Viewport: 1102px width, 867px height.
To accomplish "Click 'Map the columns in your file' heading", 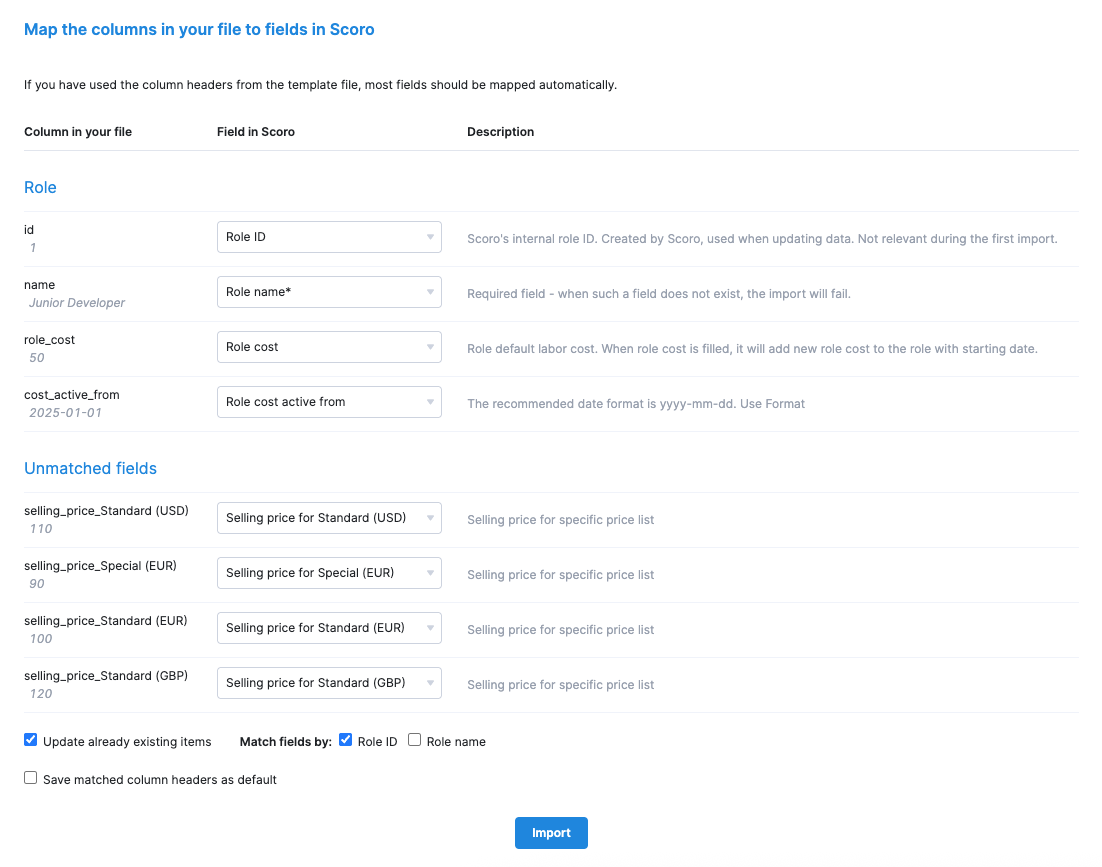I will (x=199, y=30).
